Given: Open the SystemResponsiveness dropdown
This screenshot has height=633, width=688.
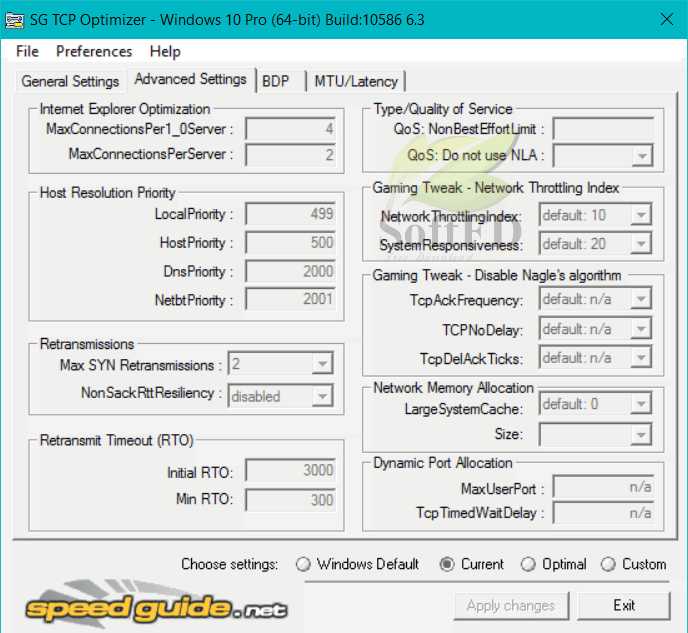Looking at the screenshot, I should click(641, 243).
